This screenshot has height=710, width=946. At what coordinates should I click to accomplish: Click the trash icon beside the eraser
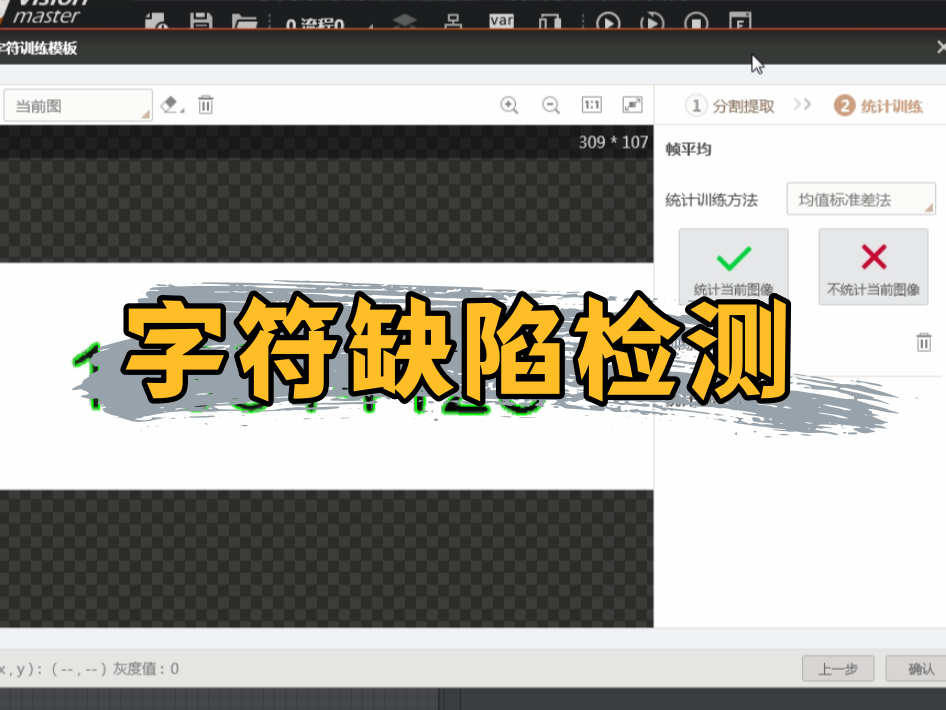pos(206,104)
